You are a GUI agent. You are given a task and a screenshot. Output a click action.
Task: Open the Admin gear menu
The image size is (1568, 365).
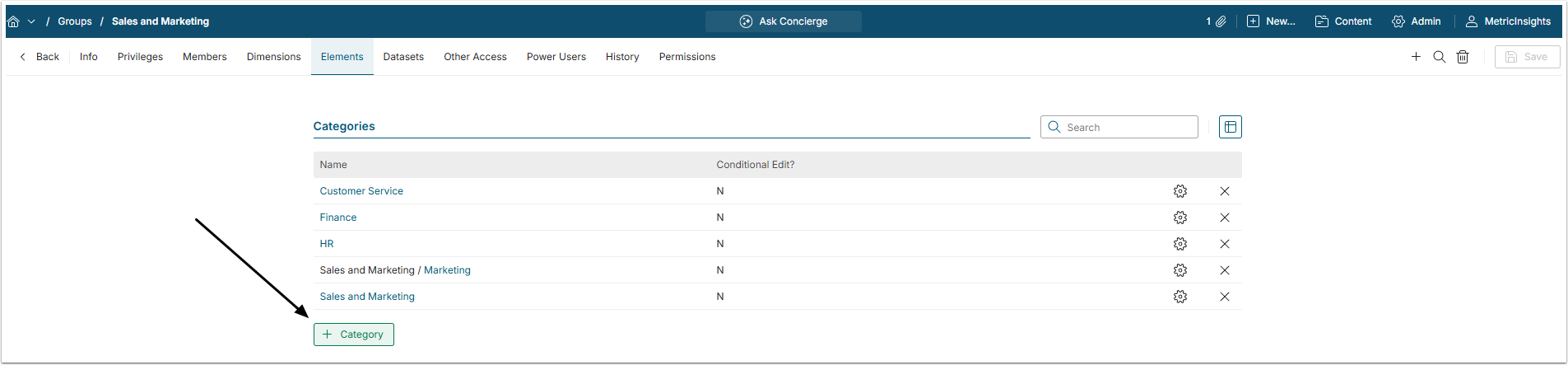(x=1416, y=21)
